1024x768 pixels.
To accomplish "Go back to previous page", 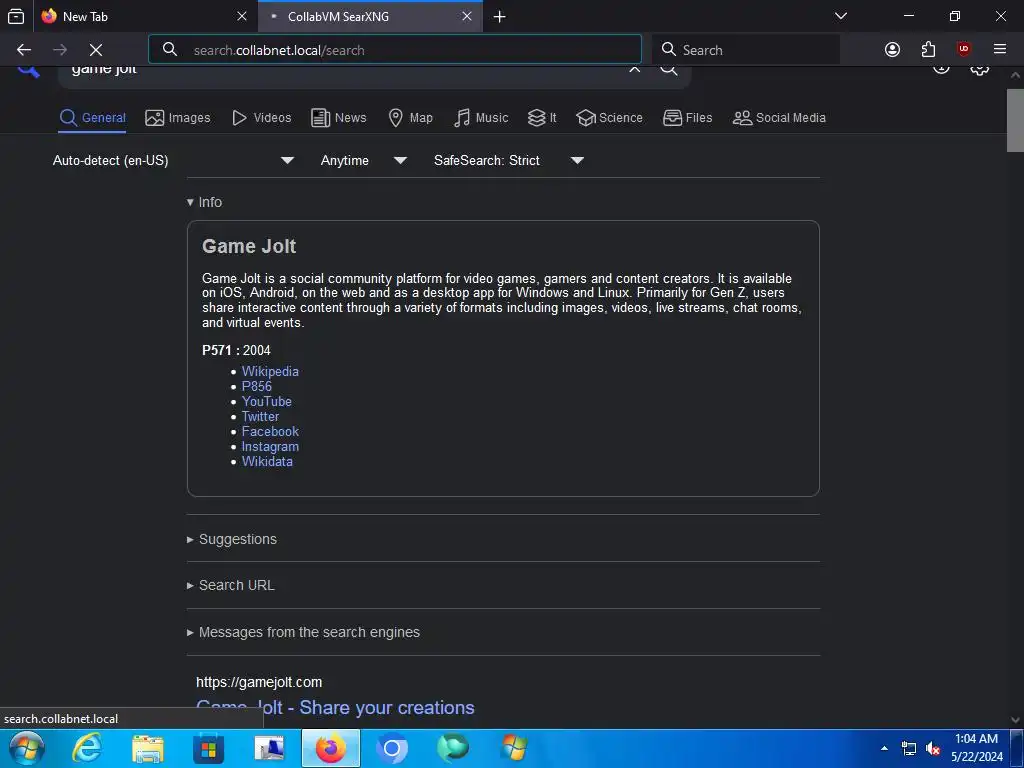I will coord(24,50).
